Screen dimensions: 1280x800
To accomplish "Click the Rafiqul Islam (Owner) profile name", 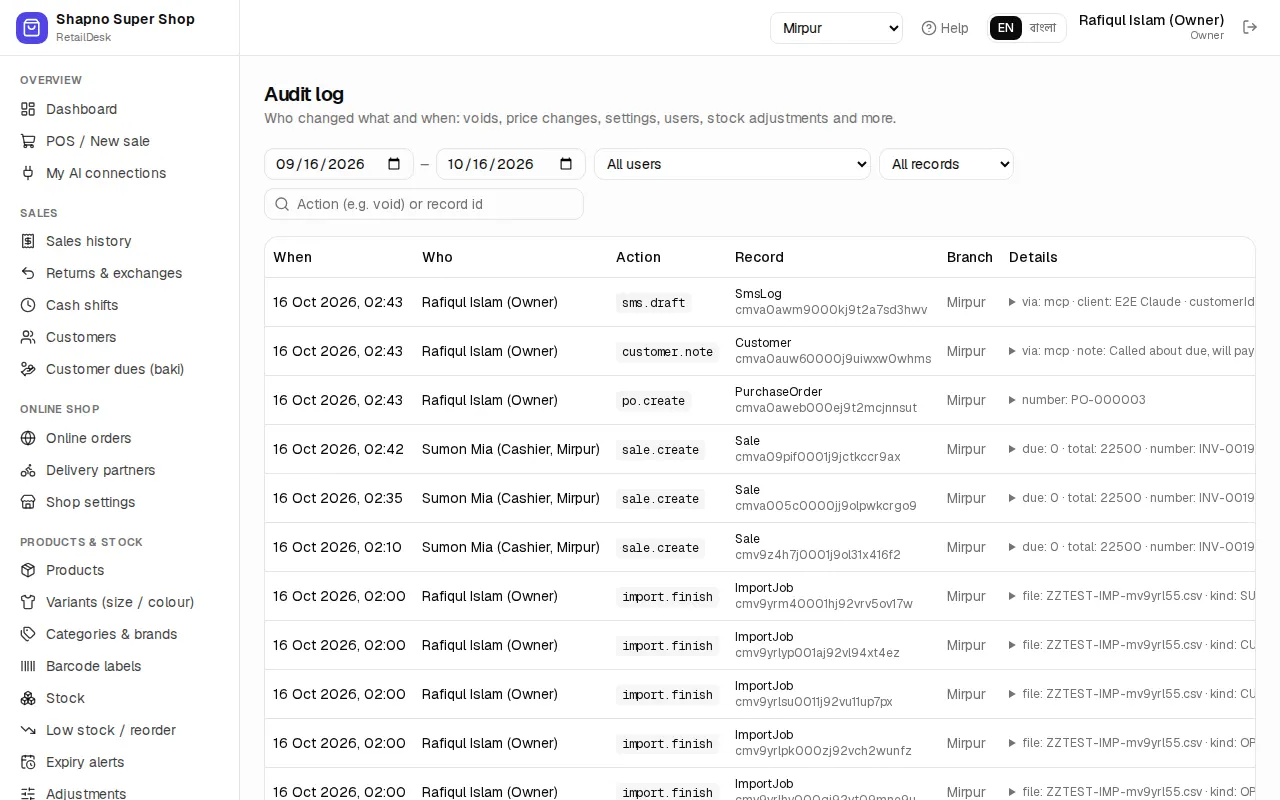I will (x=1151, y=20).
